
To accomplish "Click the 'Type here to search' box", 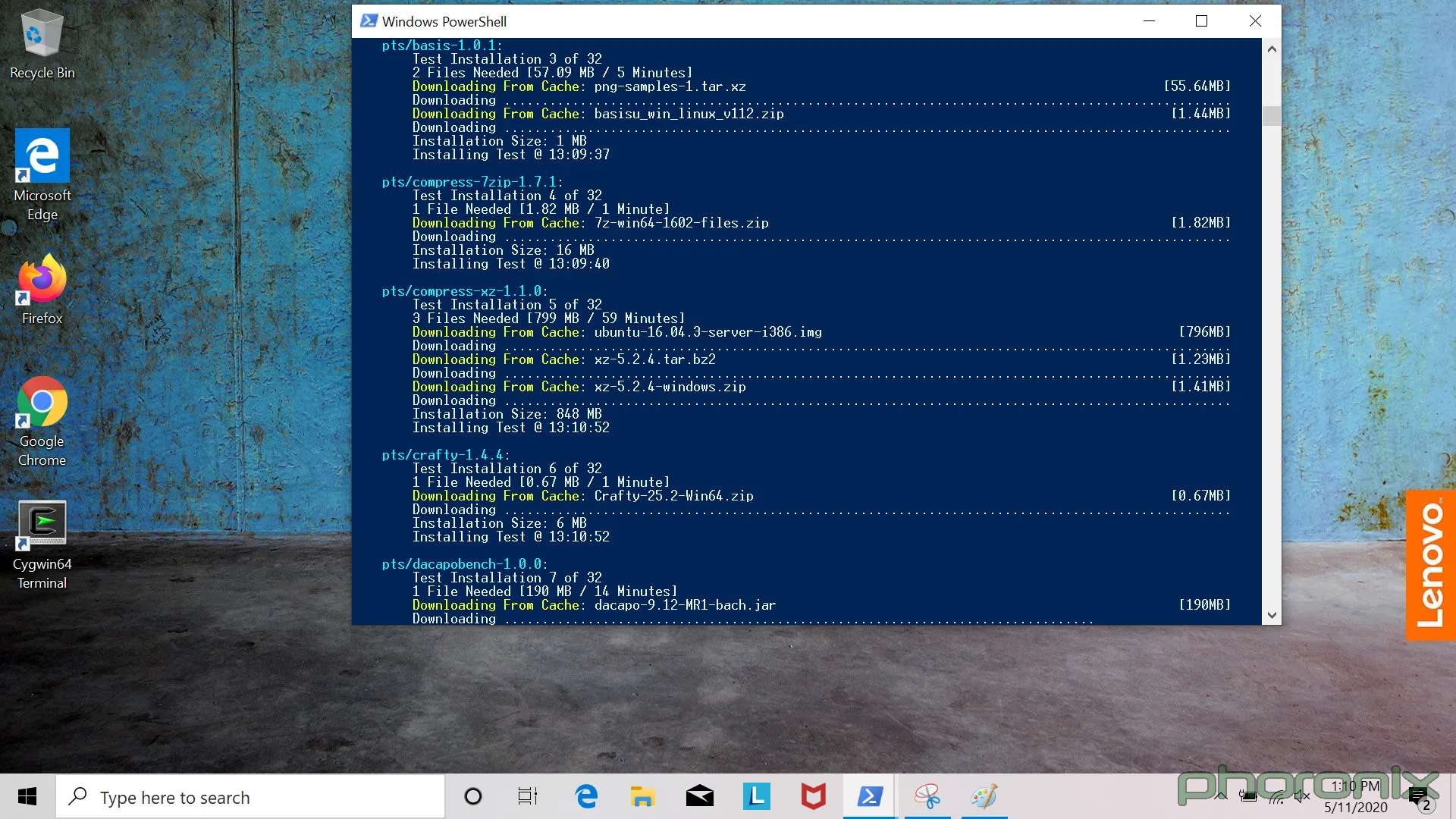I will (x=250, y=797).
